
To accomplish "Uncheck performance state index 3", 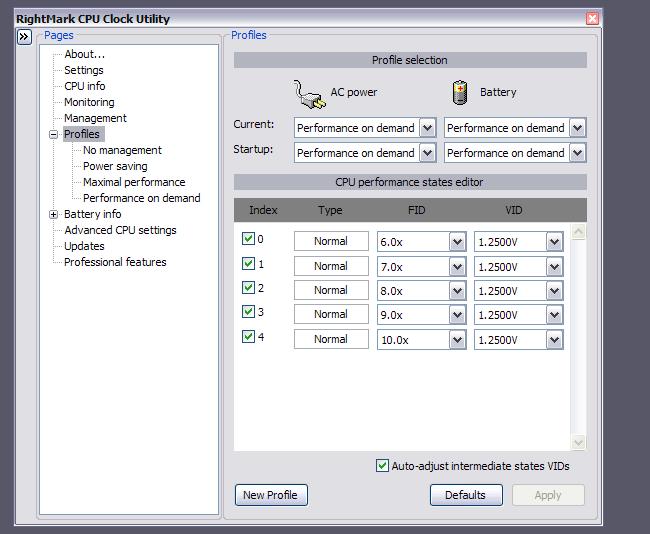I will coord(248,311).
